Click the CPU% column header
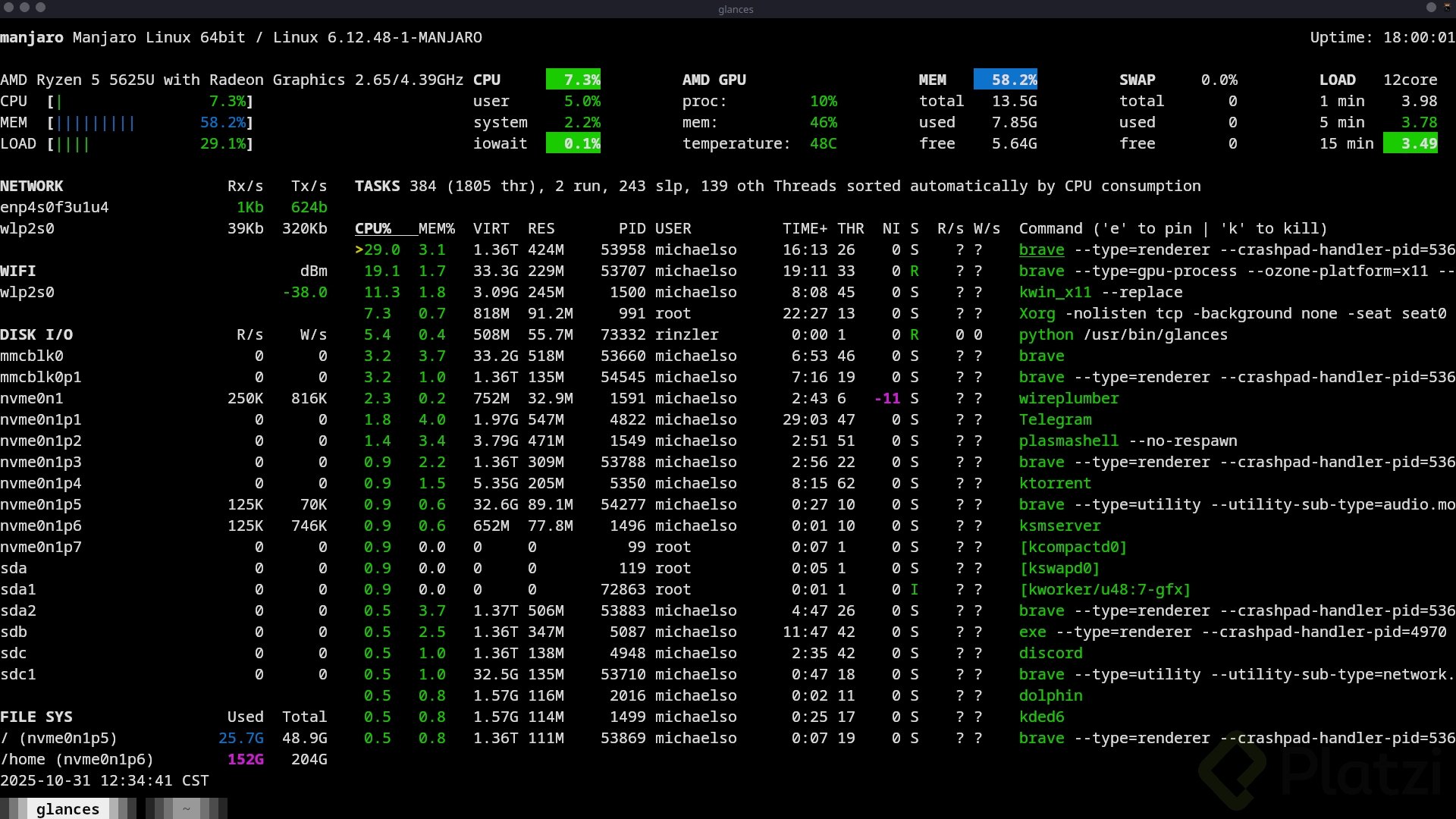Viewport: 1456px width, 819px height. click(373, 228)
